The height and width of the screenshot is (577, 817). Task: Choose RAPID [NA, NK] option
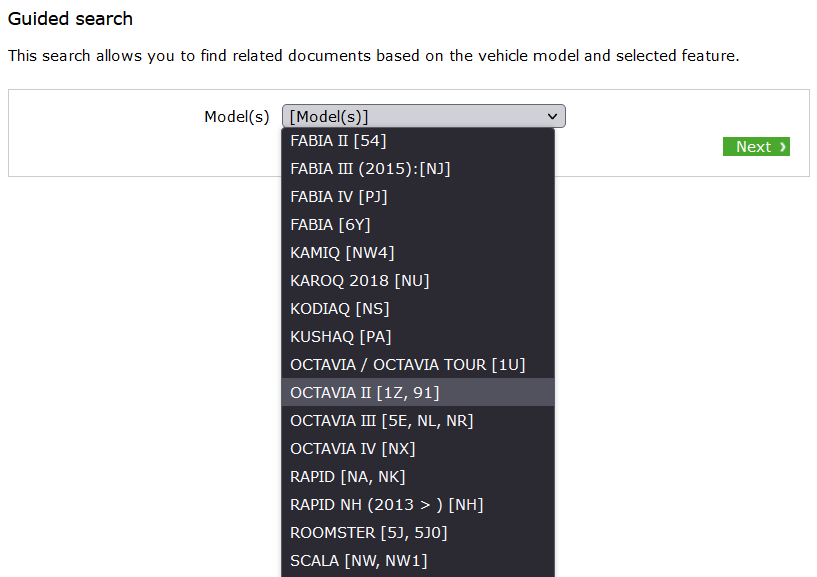418,477
